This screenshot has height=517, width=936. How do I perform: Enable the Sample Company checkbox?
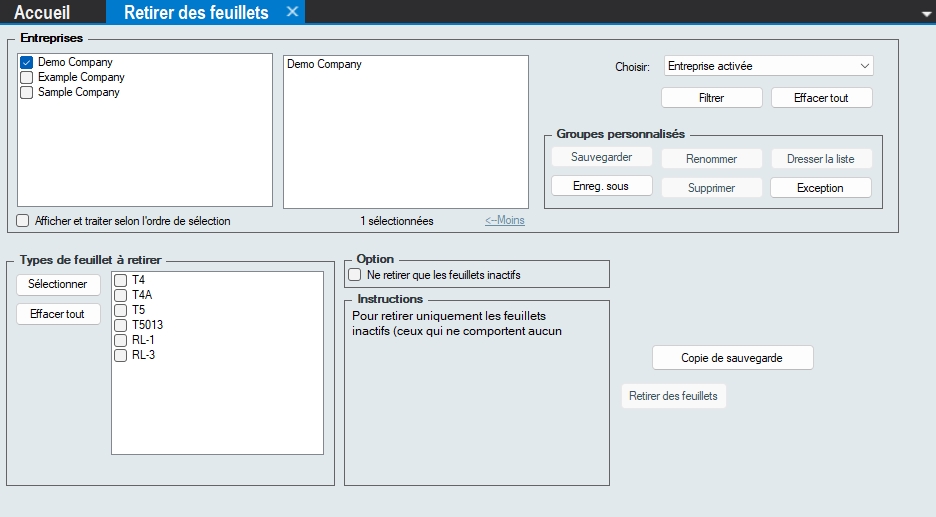[x=27, y=92]
